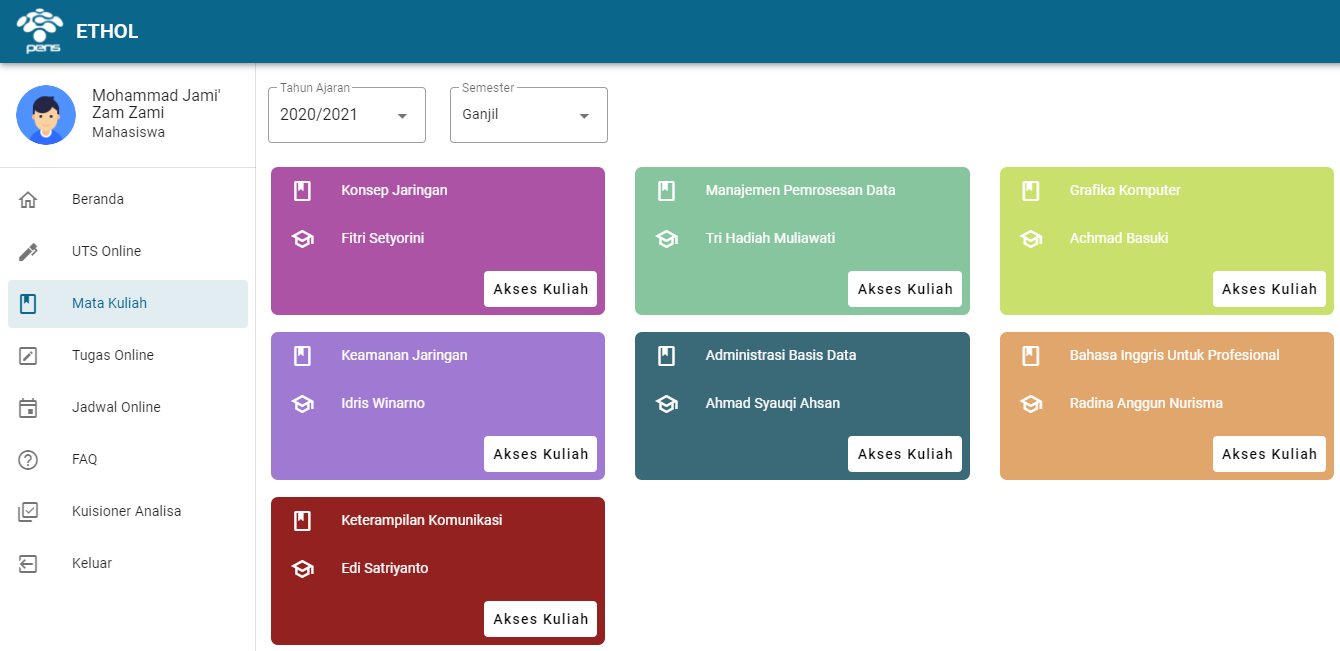
Task: Click the book icon on Konsep Jaringan card
Action: [302, 191]
